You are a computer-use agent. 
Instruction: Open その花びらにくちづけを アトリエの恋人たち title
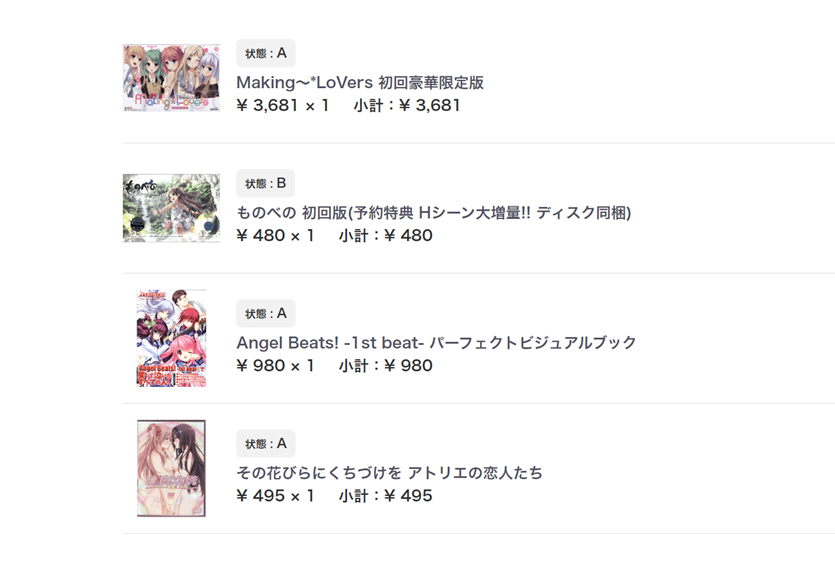coord(389,473)
